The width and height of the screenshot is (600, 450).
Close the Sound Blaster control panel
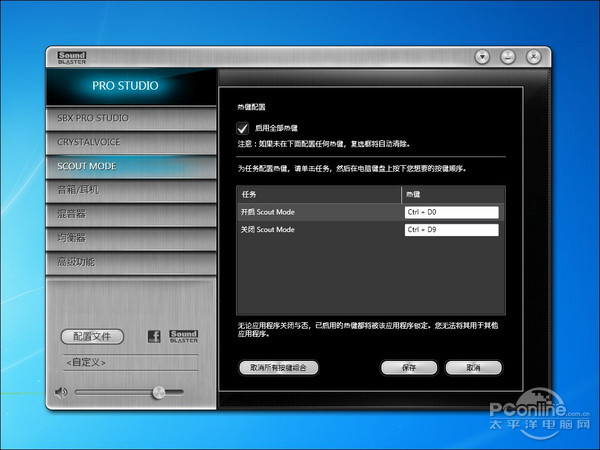pyautogui.click(x=533, y=57)
